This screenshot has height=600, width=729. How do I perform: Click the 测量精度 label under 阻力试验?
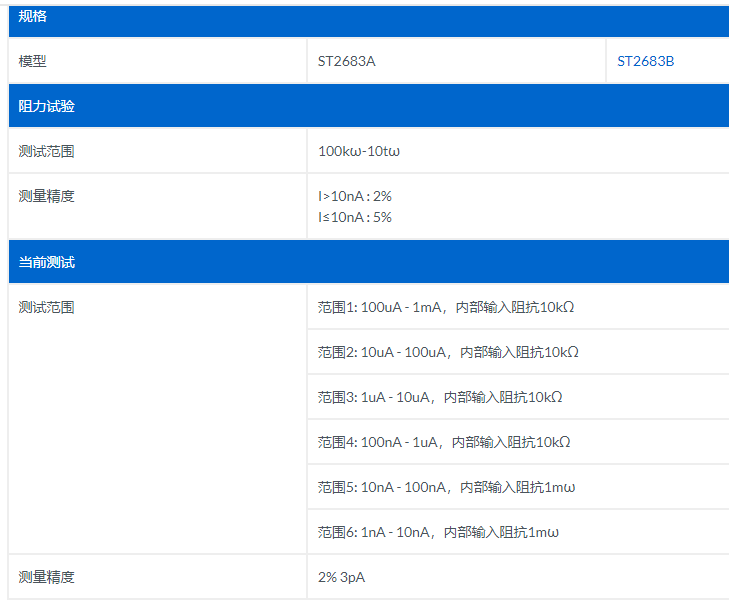click(46, 196)
